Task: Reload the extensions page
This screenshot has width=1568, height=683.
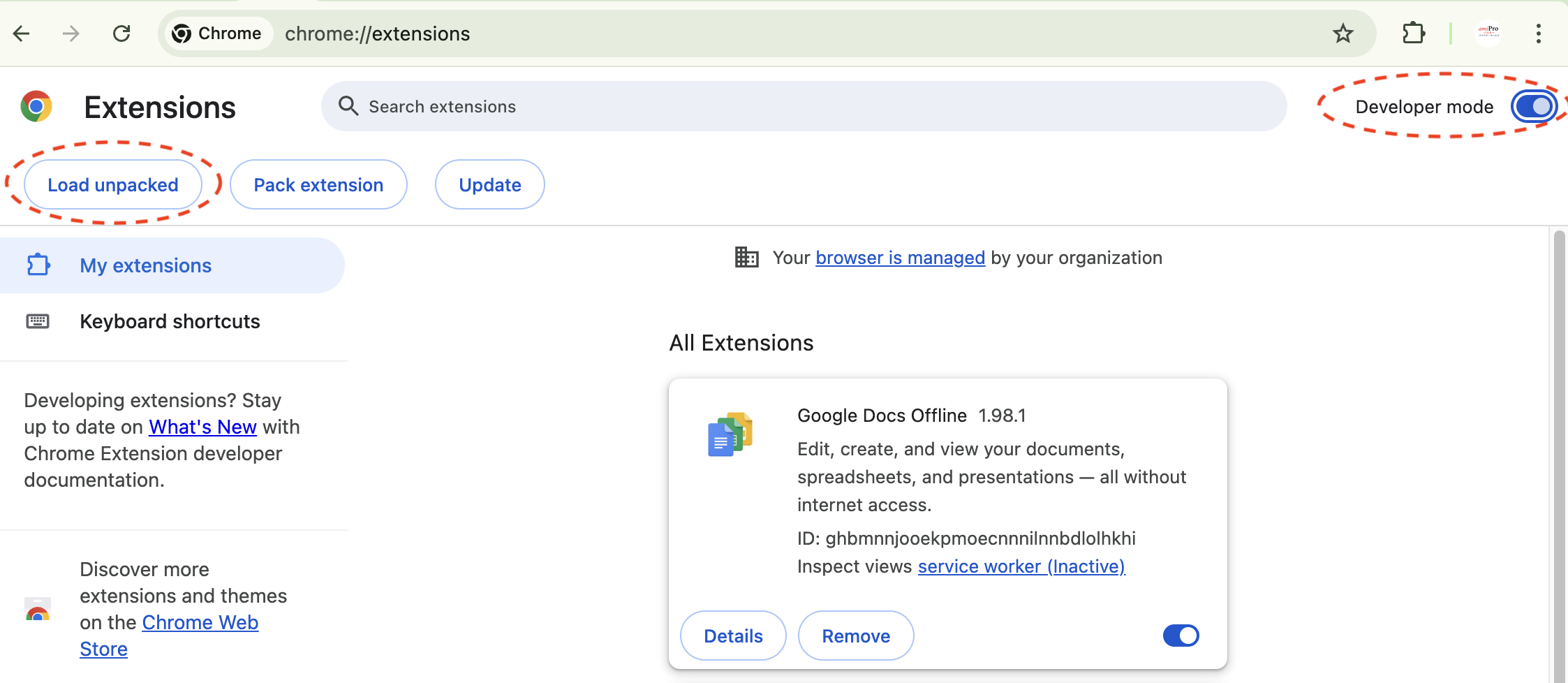Action: point(122,33)
